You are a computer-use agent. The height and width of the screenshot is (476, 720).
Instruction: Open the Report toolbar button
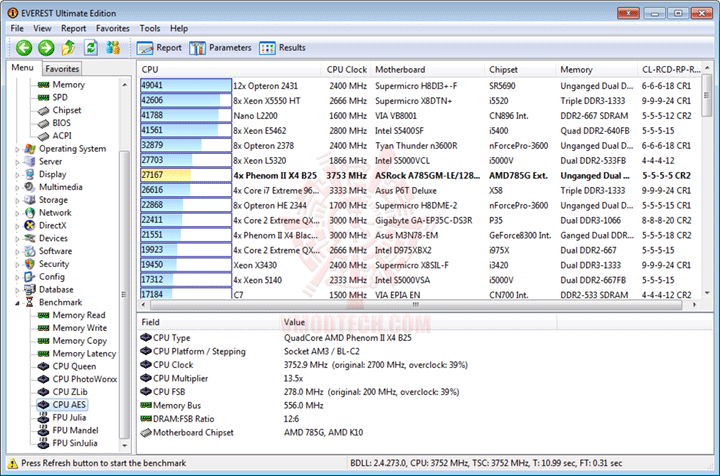(159, 48)
